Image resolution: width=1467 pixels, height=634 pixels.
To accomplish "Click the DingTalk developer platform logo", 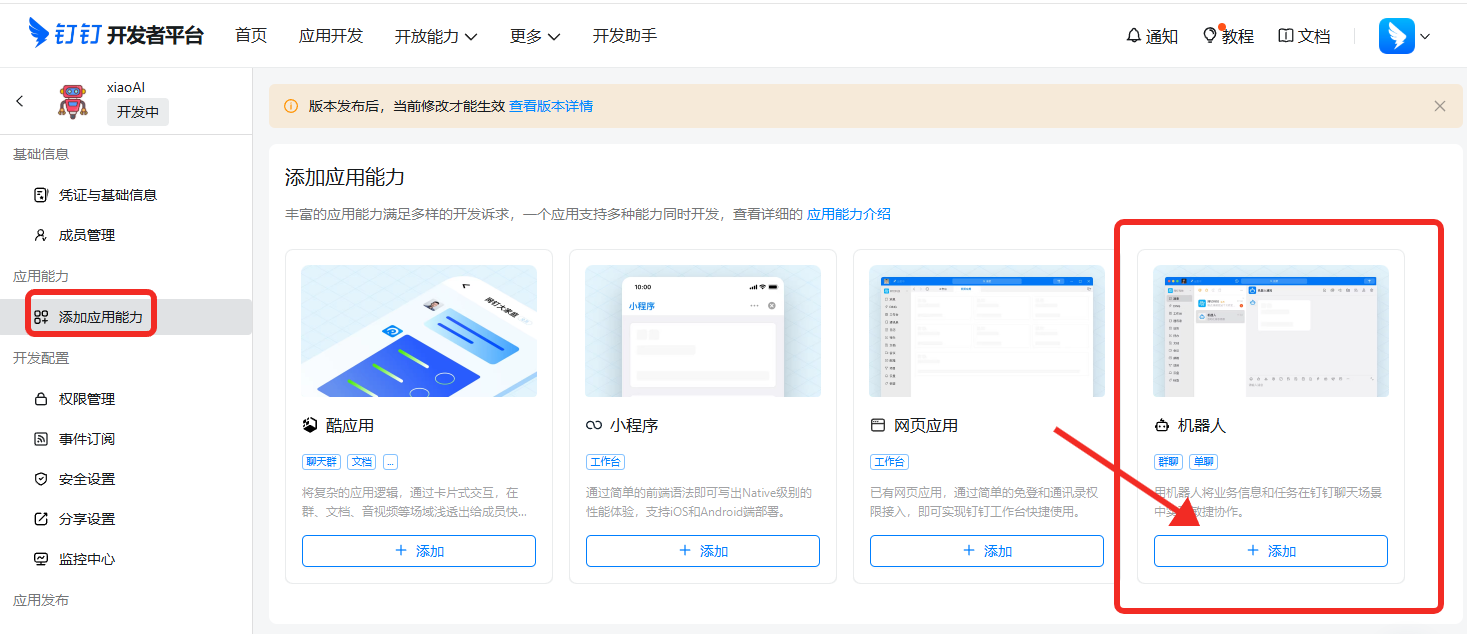I will tap(116, 35).
